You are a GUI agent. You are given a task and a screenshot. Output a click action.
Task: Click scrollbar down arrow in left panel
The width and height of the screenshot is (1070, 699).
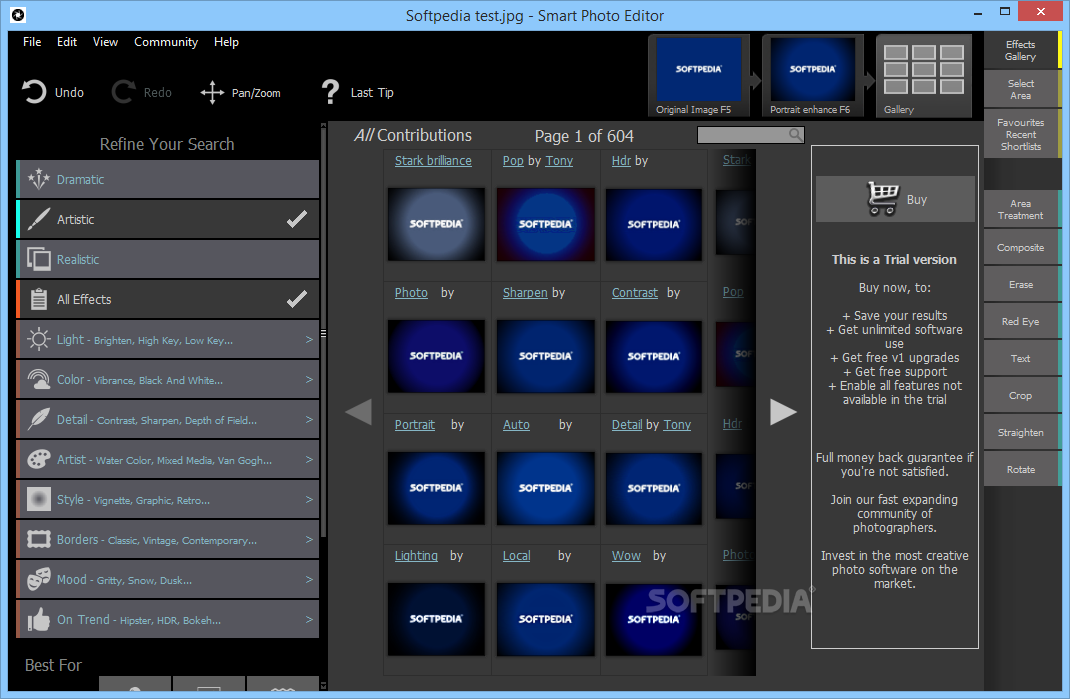tap(323, 685)
